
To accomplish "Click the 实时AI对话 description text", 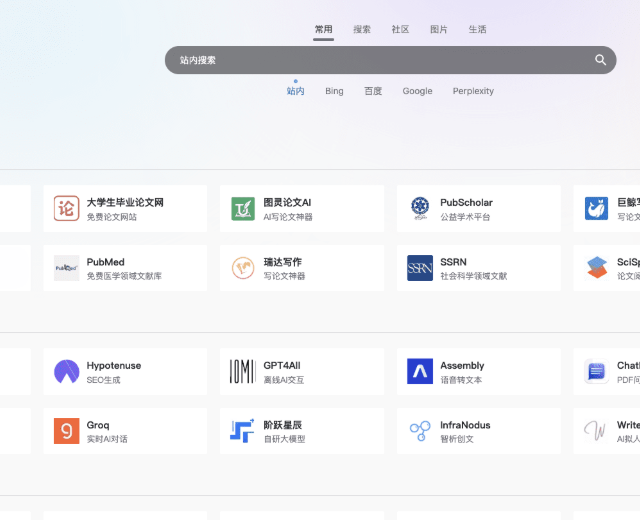I will tap(107, 439).
